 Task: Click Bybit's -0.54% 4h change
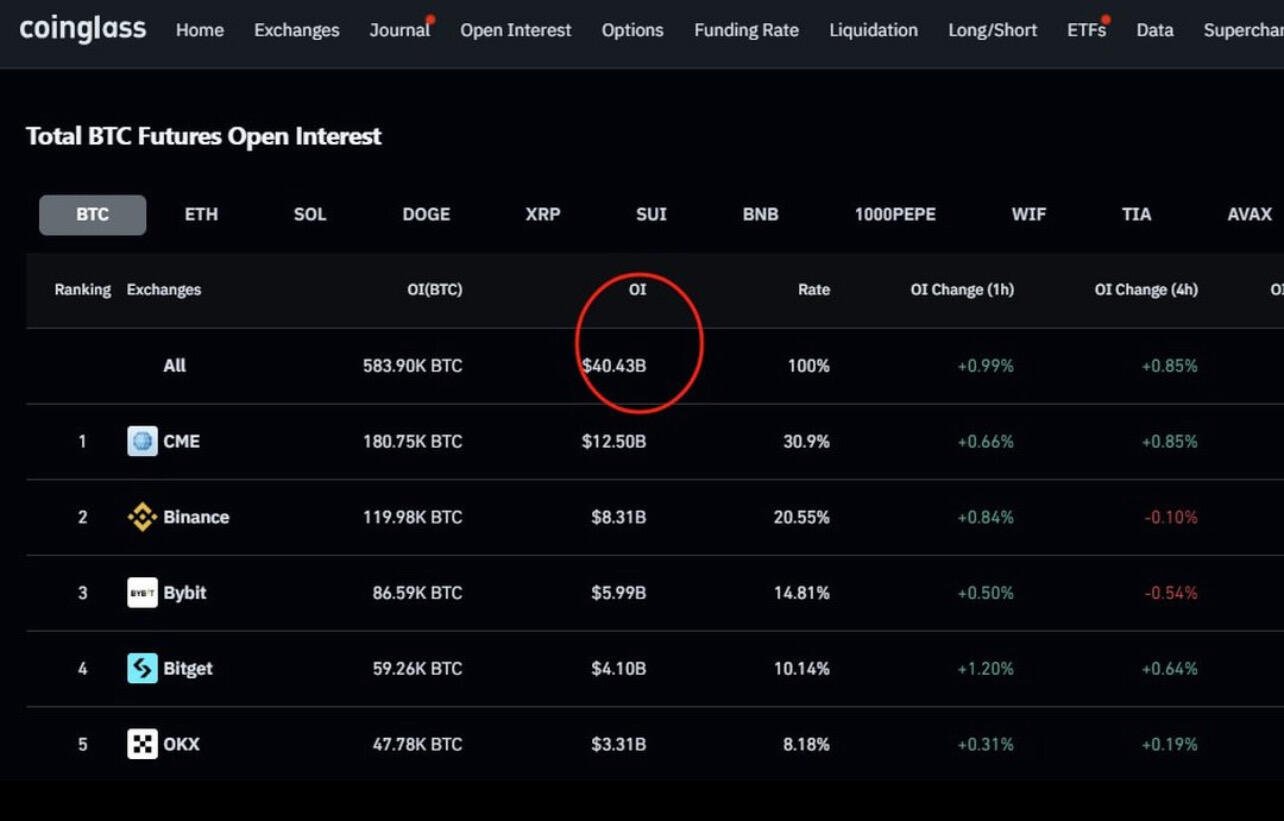coord(1170,593)
